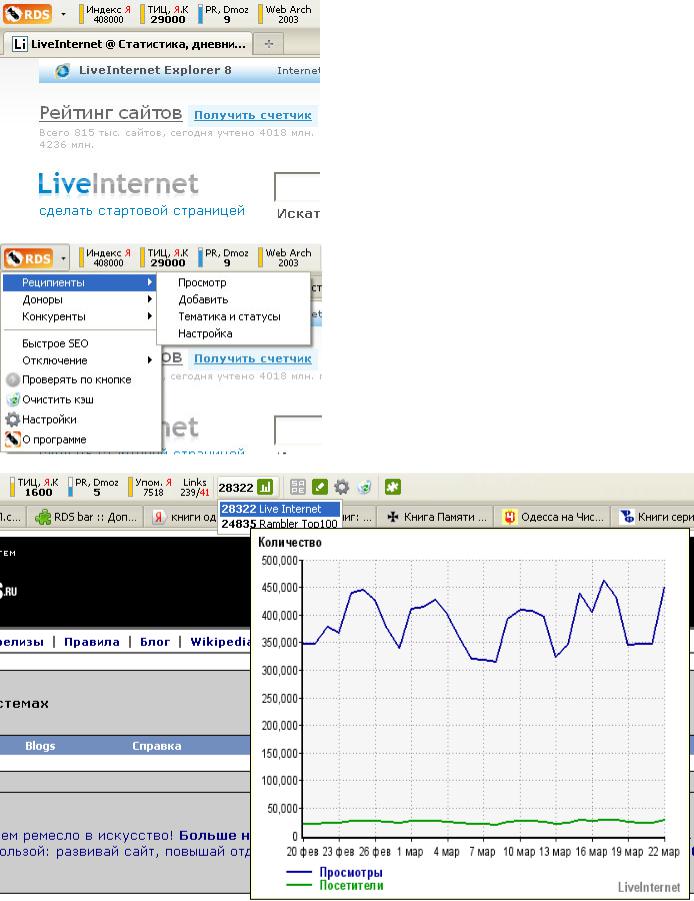Click the Web Arch 2003 indicator in the topmost toolbar
694x901 pixels.
click(285, 14)
